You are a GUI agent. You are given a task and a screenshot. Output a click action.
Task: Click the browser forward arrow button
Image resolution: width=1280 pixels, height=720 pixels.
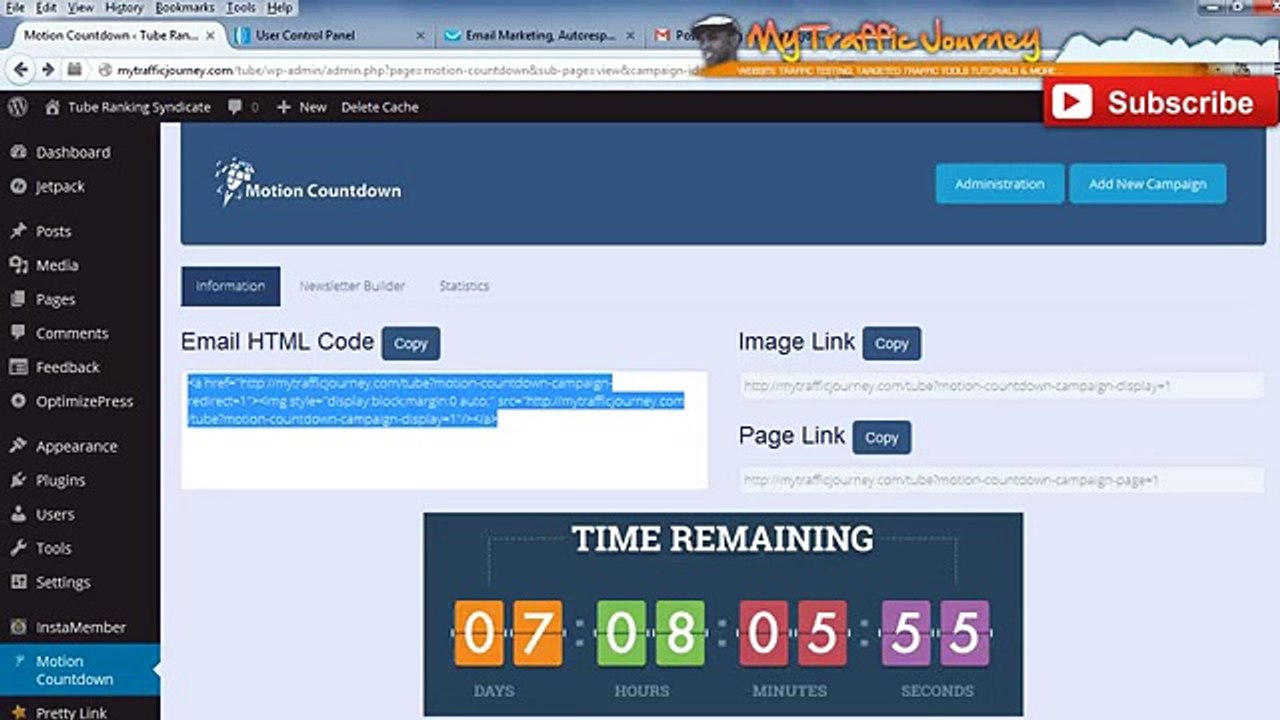tap(48, 70)
